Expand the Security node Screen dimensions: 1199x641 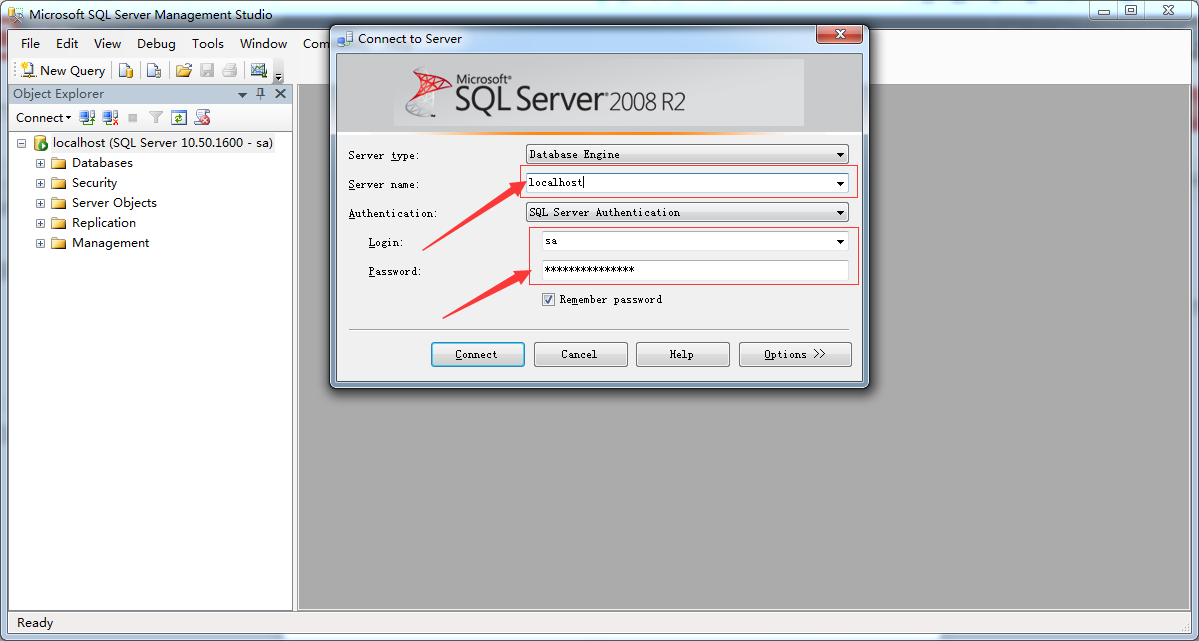pyautogui.click(x=41, y=183)
